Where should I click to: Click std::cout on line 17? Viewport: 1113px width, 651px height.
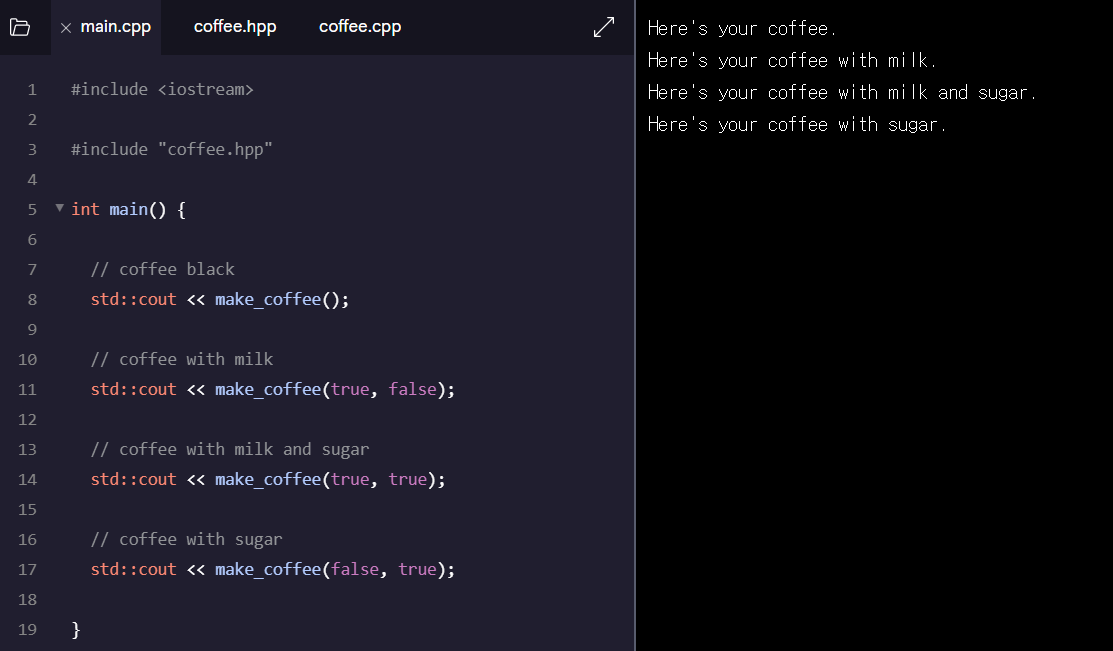133,569
